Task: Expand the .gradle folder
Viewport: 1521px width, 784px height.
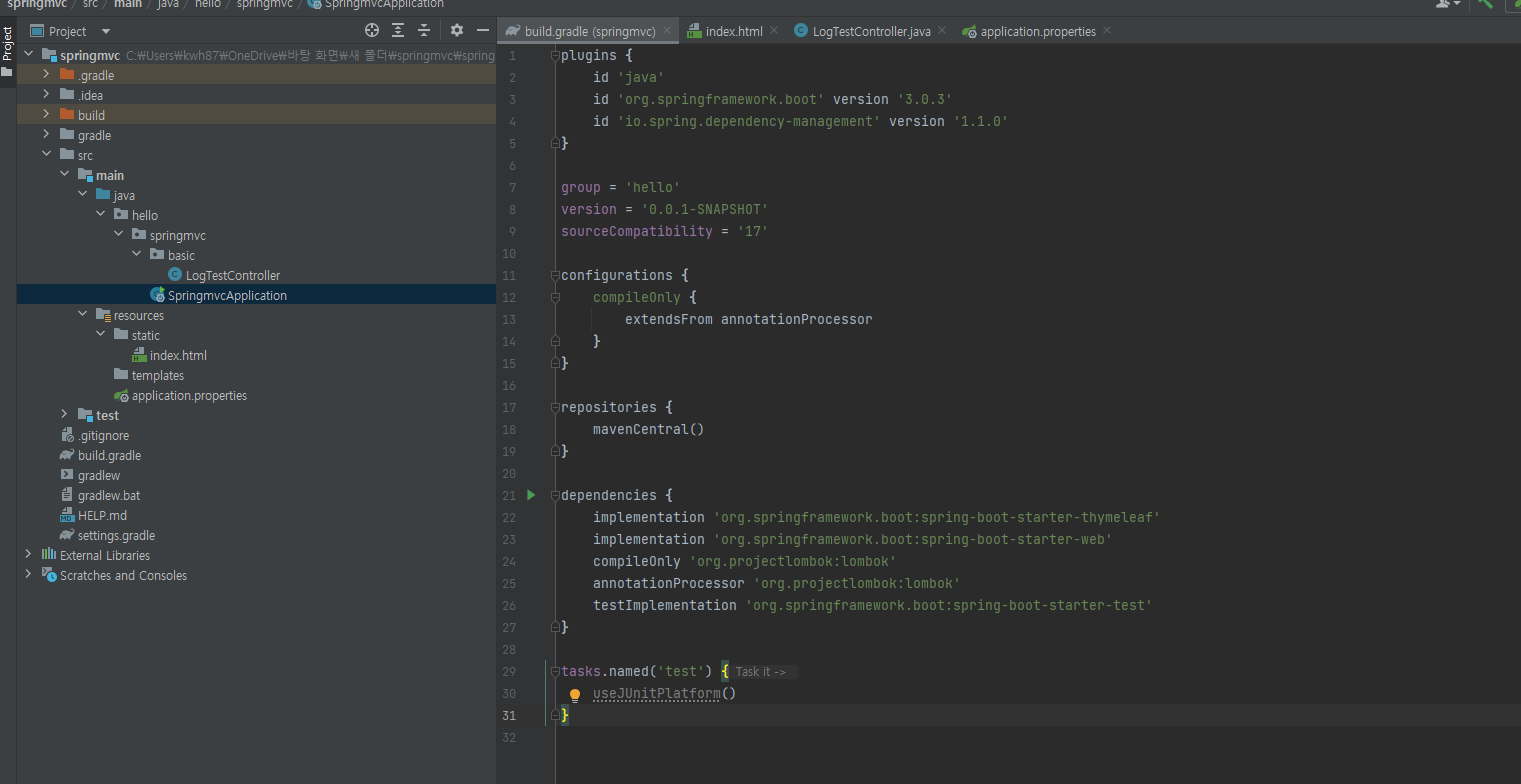Action: coord(46,75)
